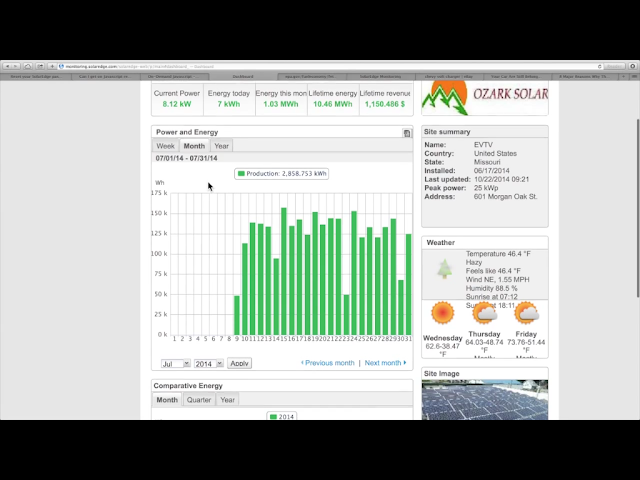
Task: Click the Wind NE, 1.55 MPH line
Action: tap(498, 280)
